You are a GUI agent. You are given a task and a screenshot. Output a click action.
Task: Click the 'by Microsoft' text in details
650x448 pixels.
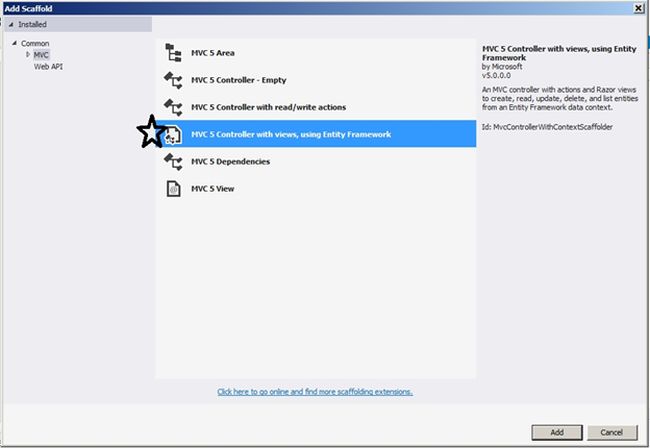click(x=502, y=67)
